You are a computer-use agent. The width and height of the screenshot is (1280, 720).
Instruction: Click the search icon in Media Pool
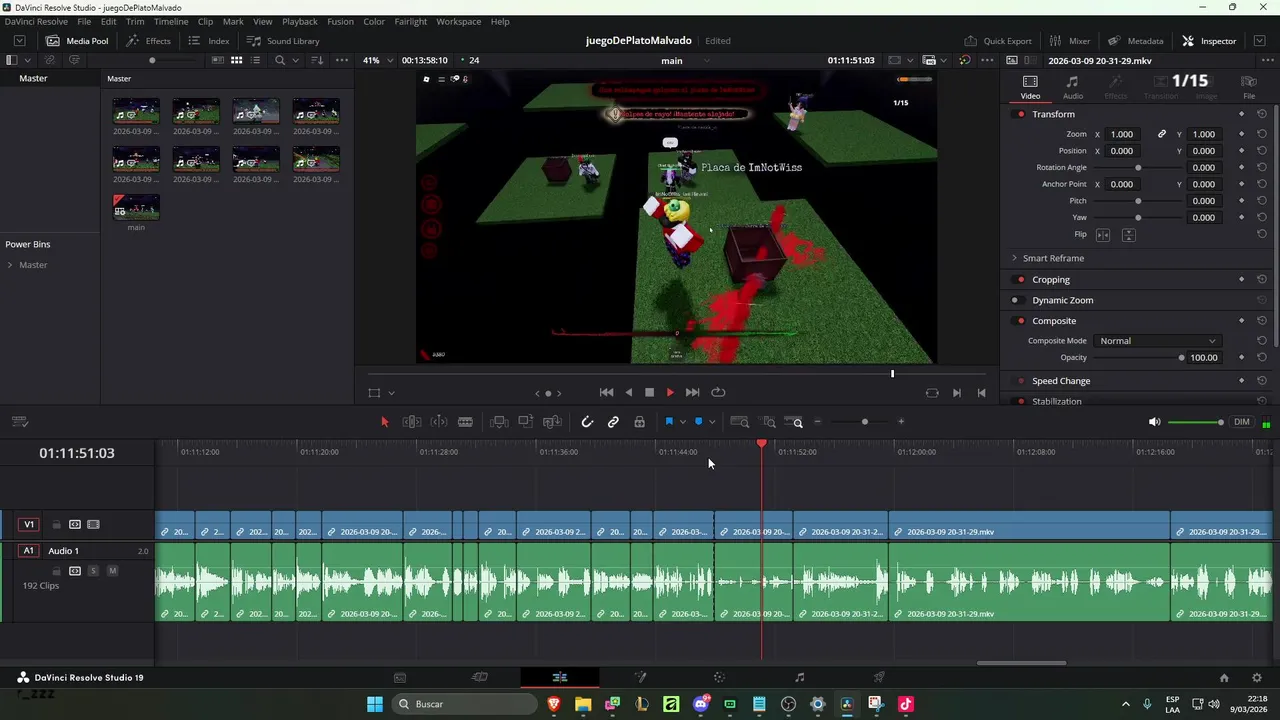point(280,60)
